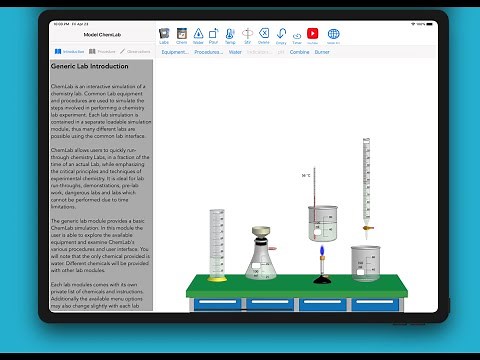Click paragraph starting 'ChemLab is an interactive simulation'
The image size is (480, 360).
tap(101, 111)
